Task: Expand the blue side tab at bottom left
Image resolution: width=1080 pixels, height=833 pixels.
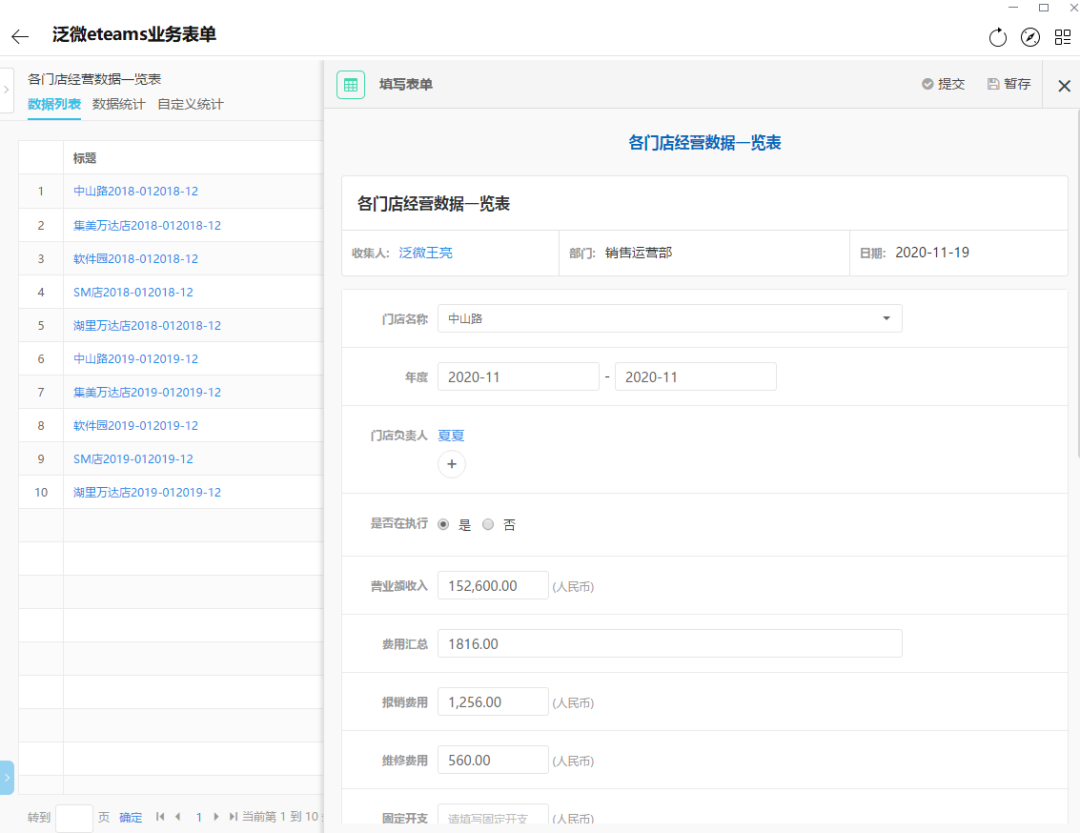Action: pyautogui.click(x=7, y=777)
